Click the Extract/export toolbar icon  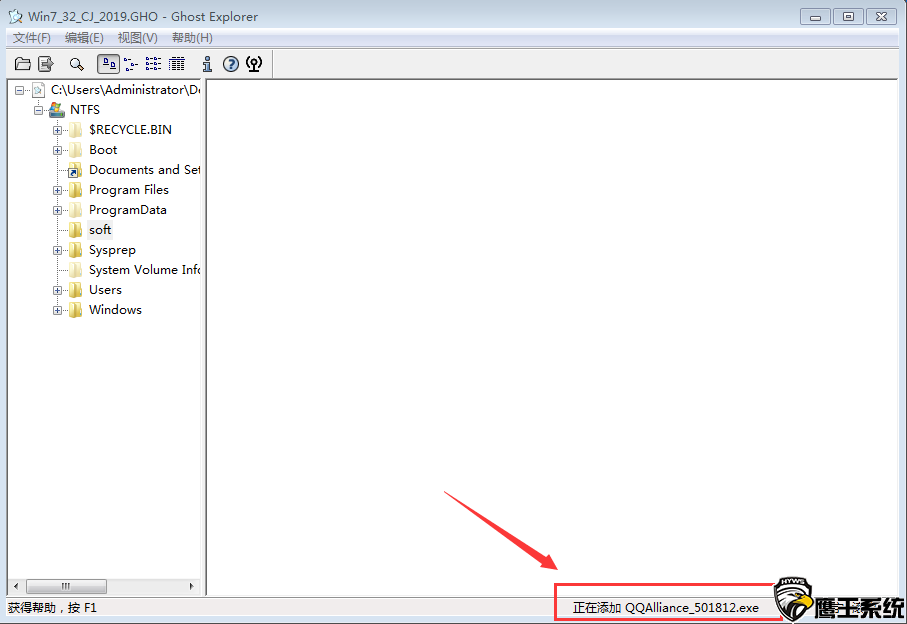pyautogui.click(x=46, y=64)
